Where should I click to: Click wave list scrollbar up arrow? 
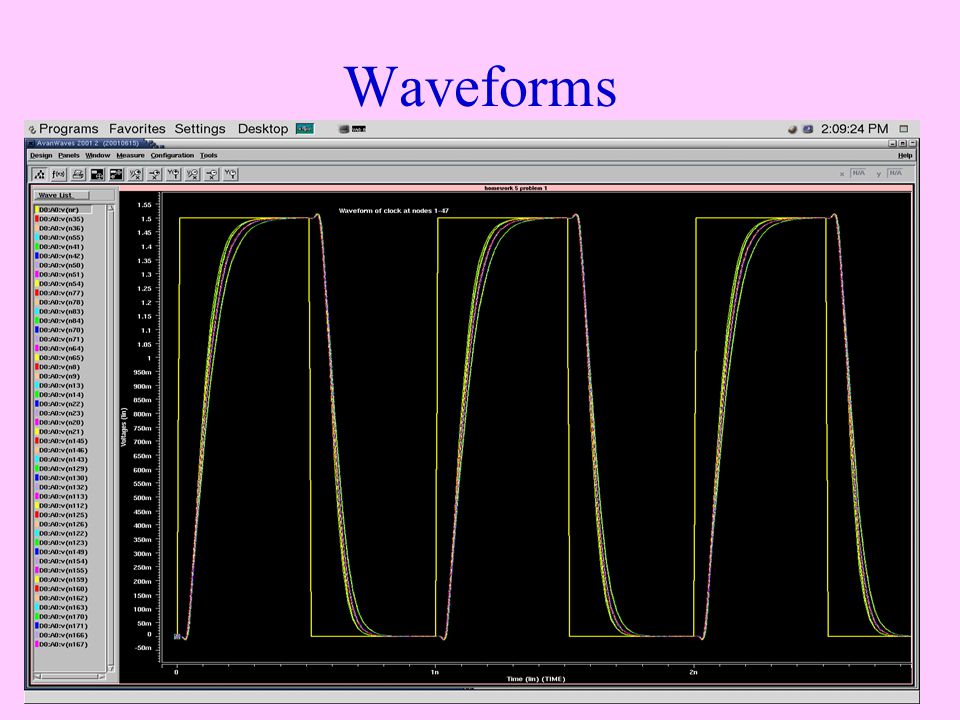pyautogui.click(x=111, y=208)
